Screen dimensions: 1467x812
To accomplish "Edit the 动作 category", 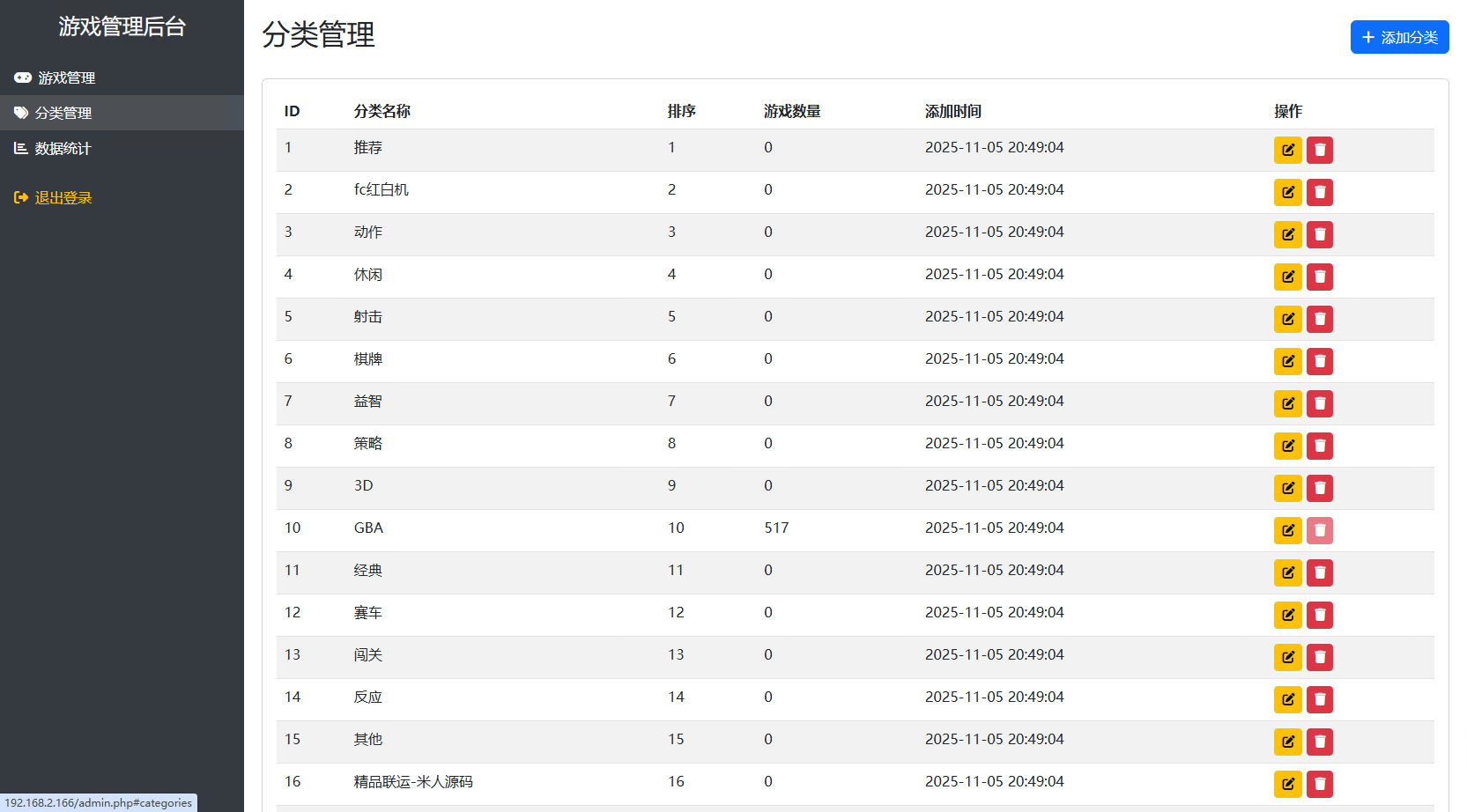I will click(1287, 234).
